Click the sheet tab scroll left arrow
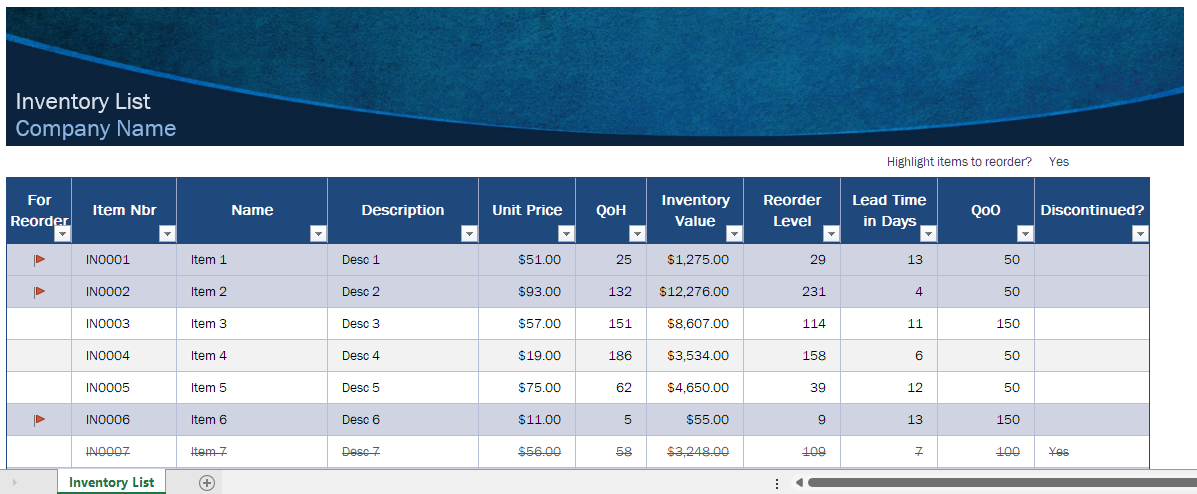 tap(15, 483)
